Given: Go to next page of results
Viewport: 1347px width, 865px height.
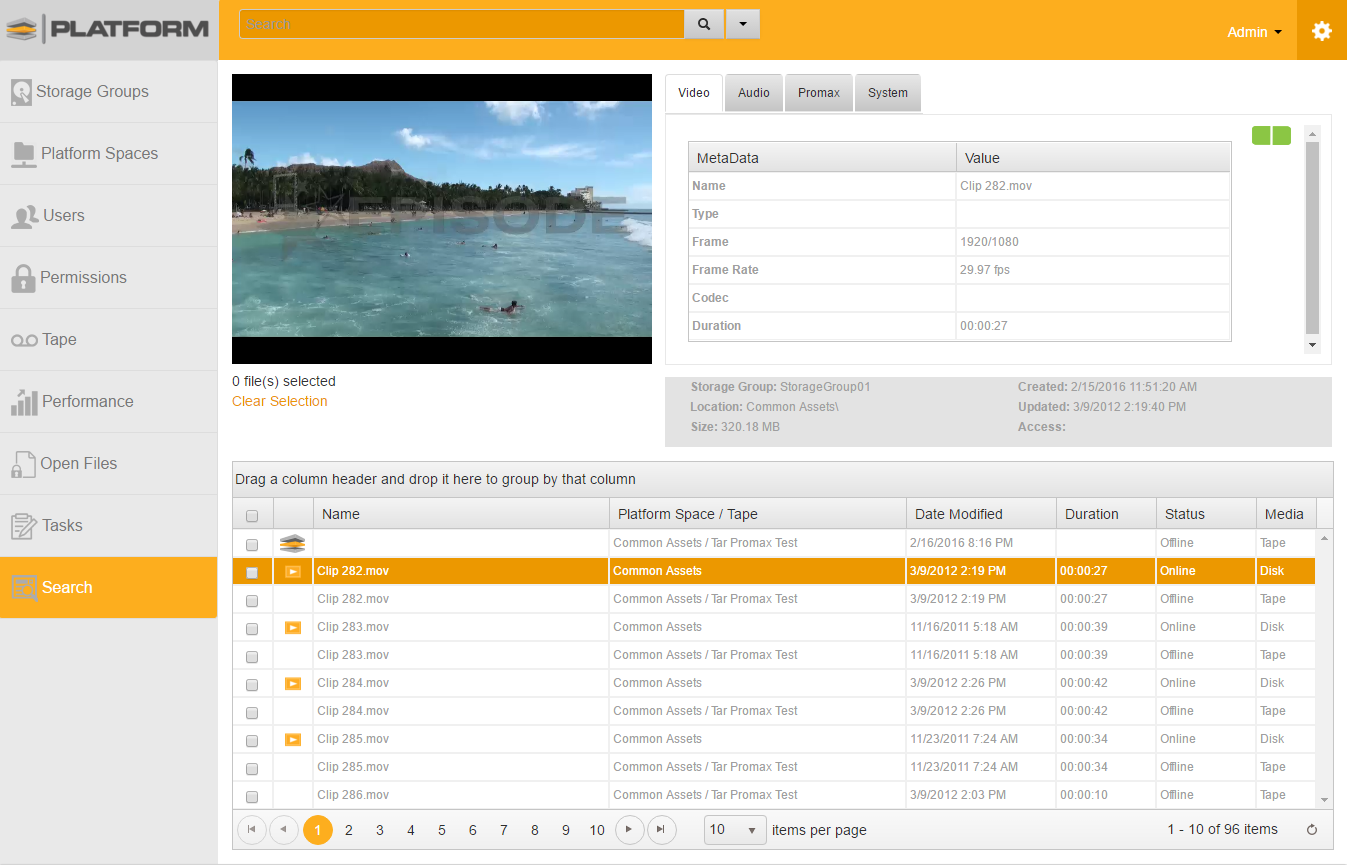Looking at the screenshot, I should click(629, 830).
